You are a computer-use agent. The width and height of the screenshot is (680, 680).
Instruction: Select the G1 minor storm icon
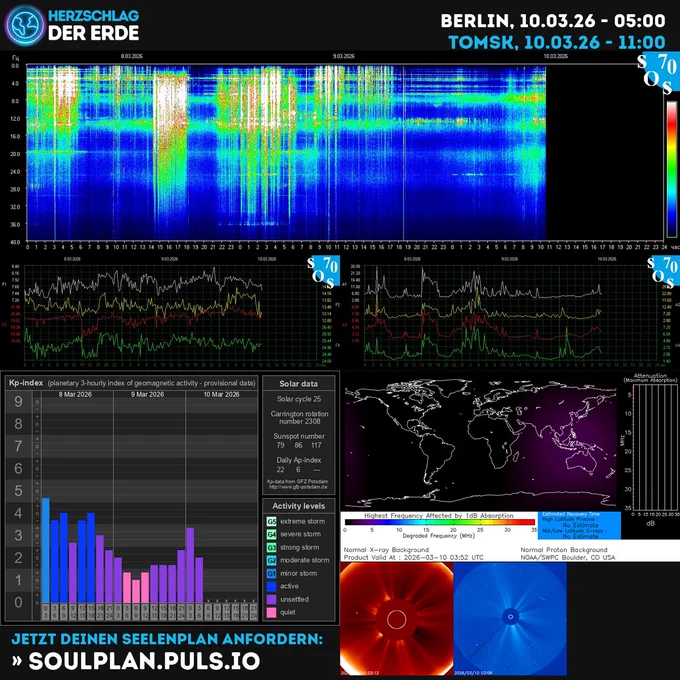click(x=271, y=573)
